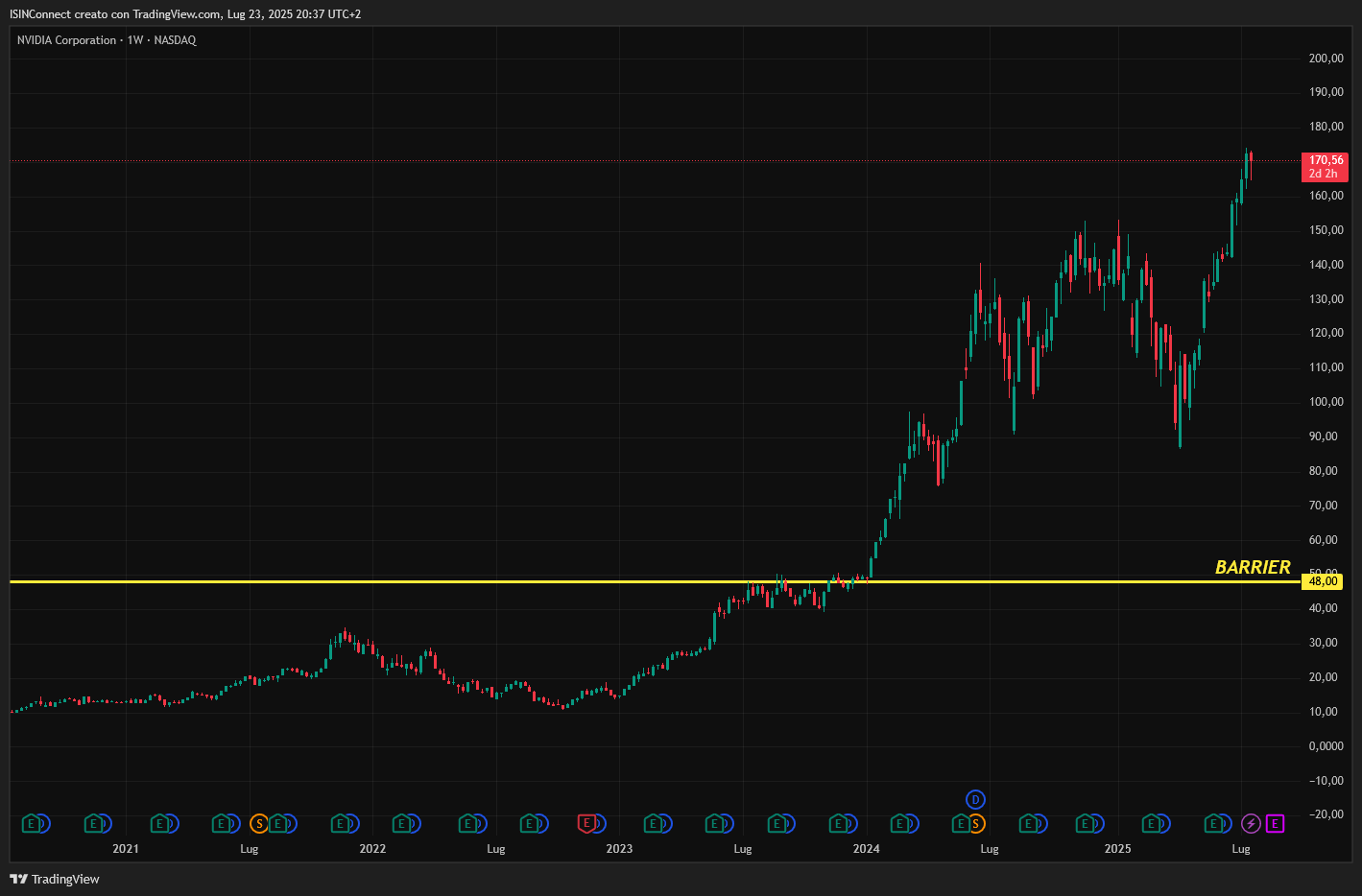This screenshot has width=1362, height=896.
Task: Click the −10,00 price axis value
Action: [x=1326, y=781]
